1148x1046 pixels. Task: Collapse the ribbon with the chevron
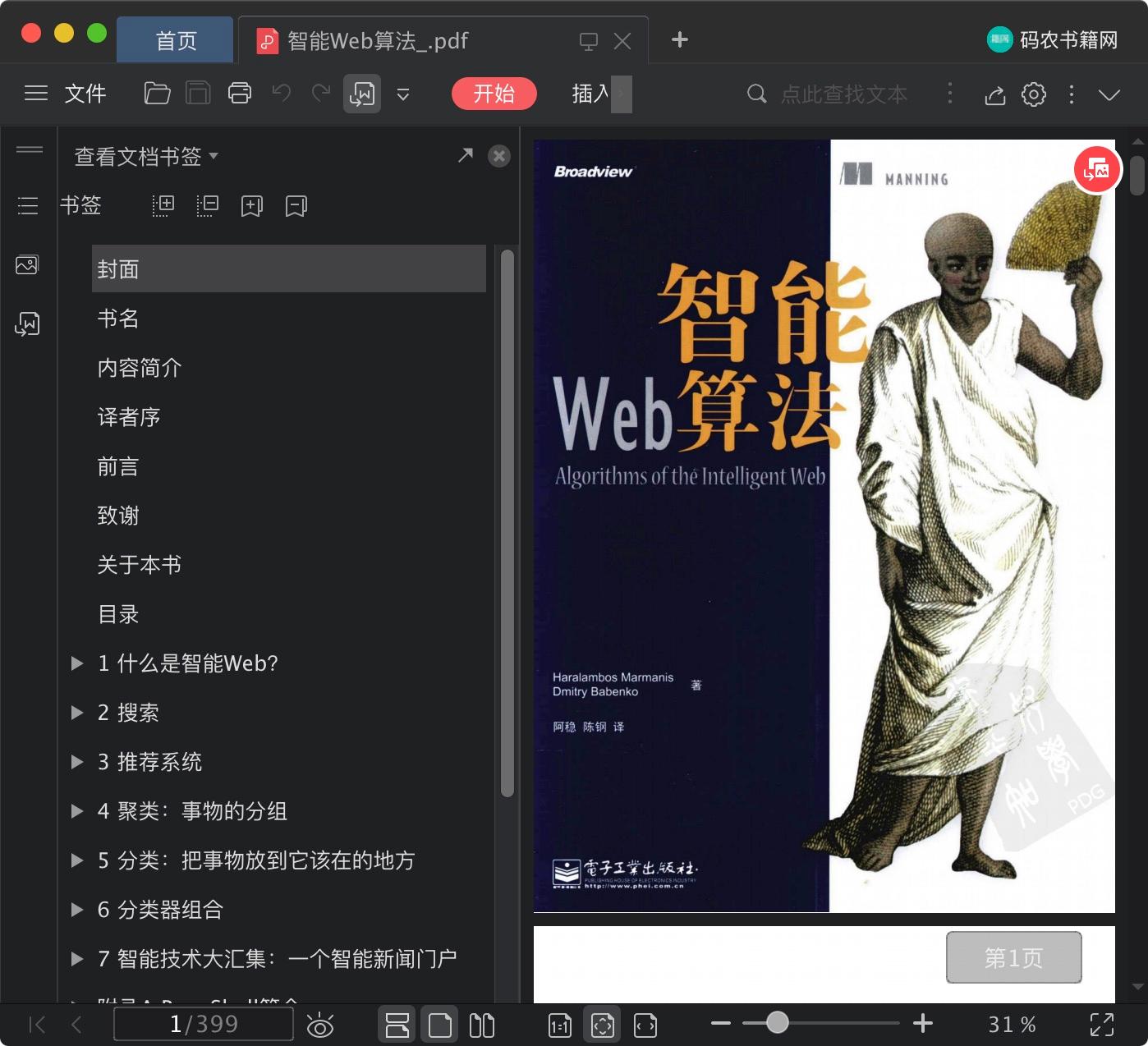1109,95
